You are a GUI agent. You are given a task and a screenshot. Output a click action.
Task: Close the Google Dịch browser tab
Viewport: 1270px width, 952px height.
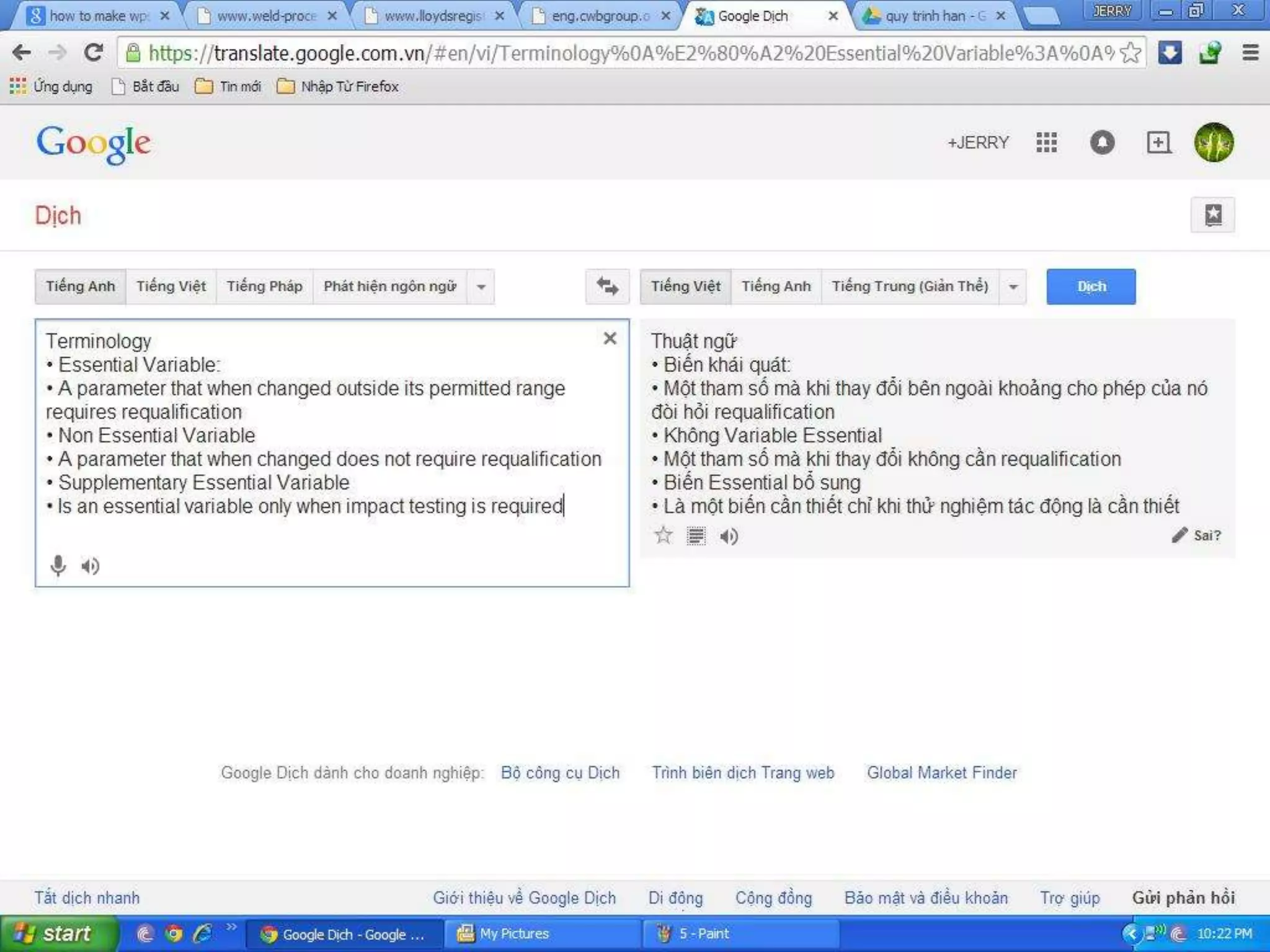[x=833, y=16]
